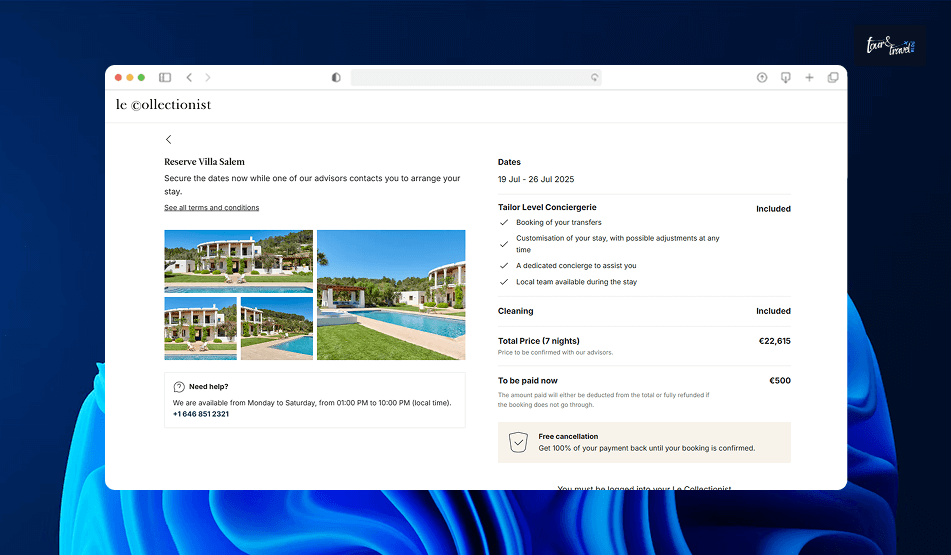
Task: Open a new tab with plus icon
Action: [809, 78]
